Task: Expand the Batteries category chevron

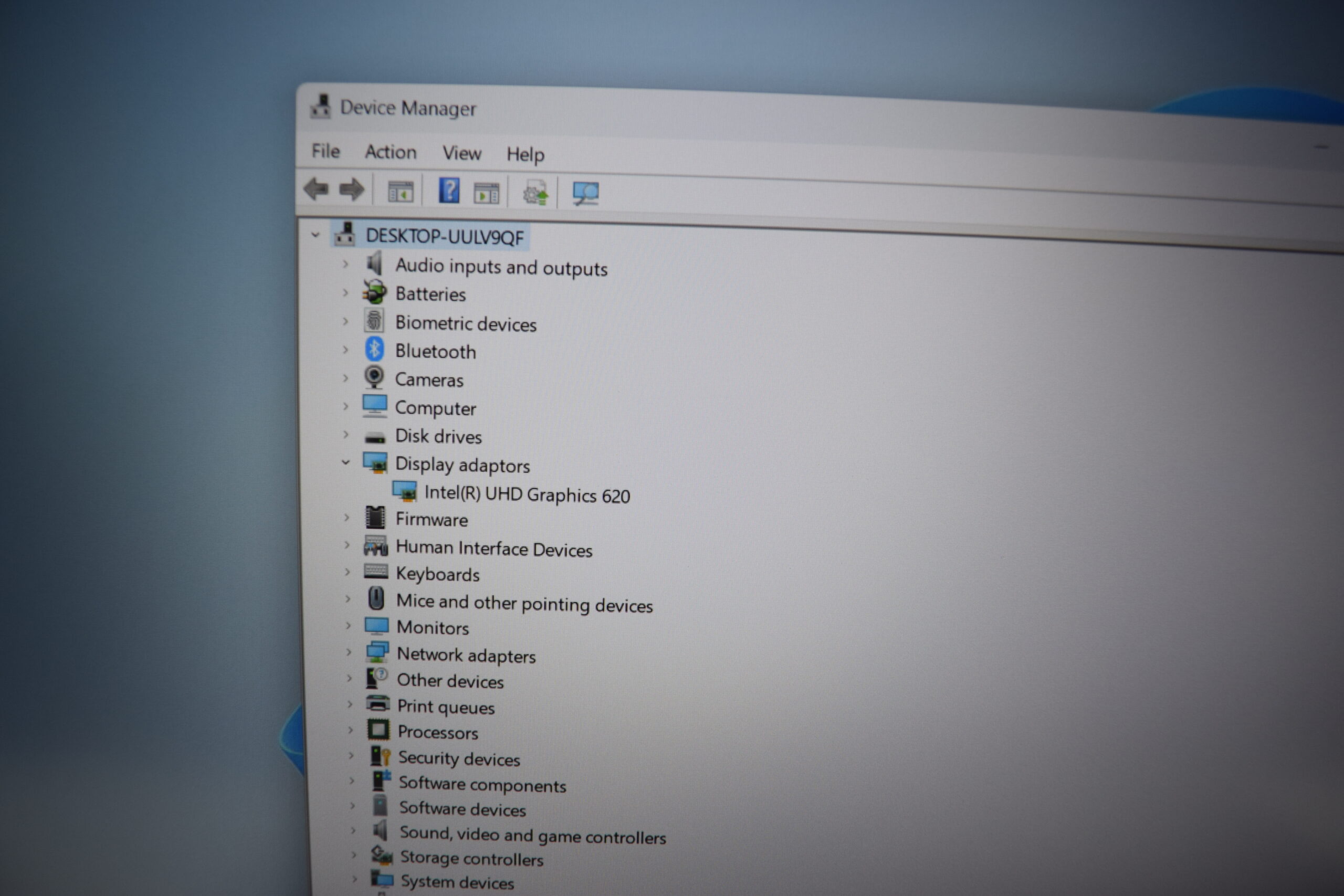Action: [345, 292]
